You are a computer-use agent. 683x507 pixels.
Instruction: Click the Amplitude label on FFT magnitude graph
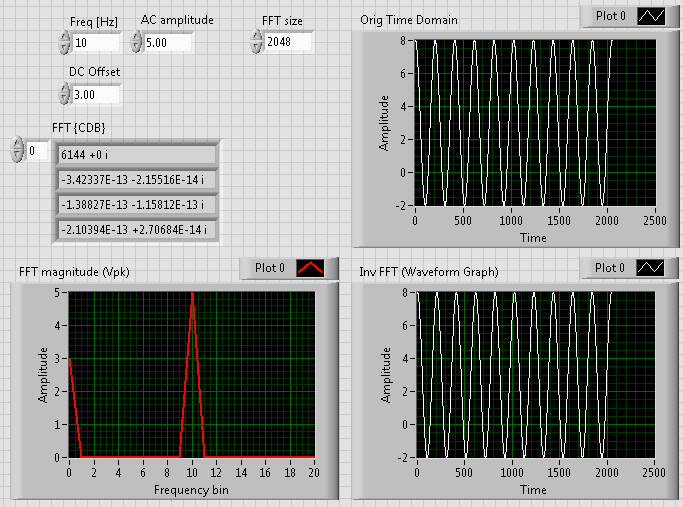pyautogui.click(x=43, y=375)
